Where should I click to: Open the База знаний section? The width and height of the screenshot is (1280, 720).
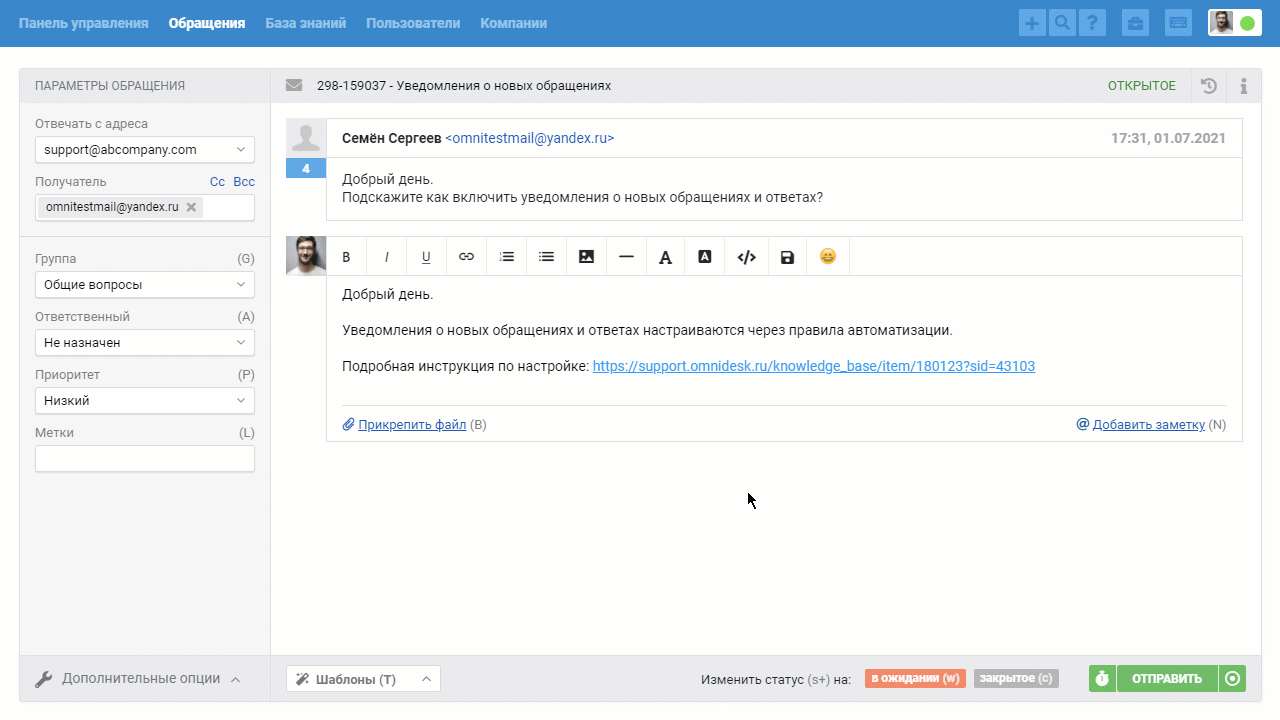(x=306, y=23)
